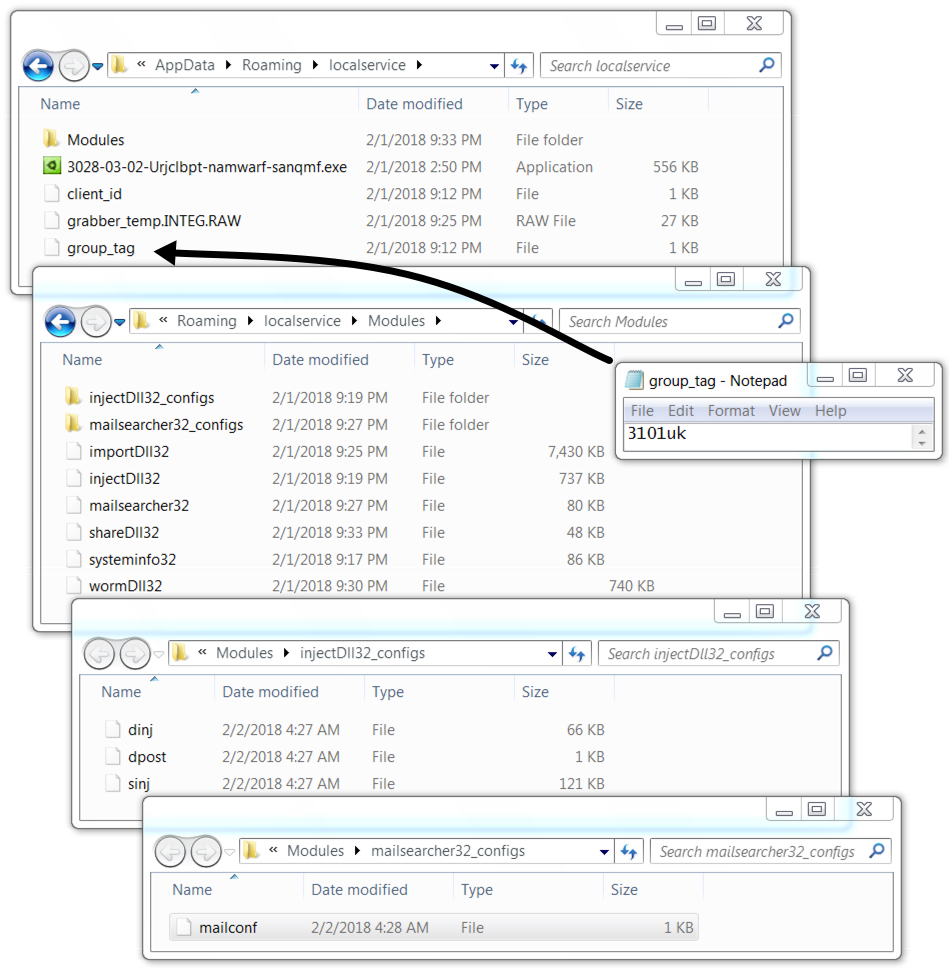Click Forward arrow in Modules window

(x=95, y=322)
